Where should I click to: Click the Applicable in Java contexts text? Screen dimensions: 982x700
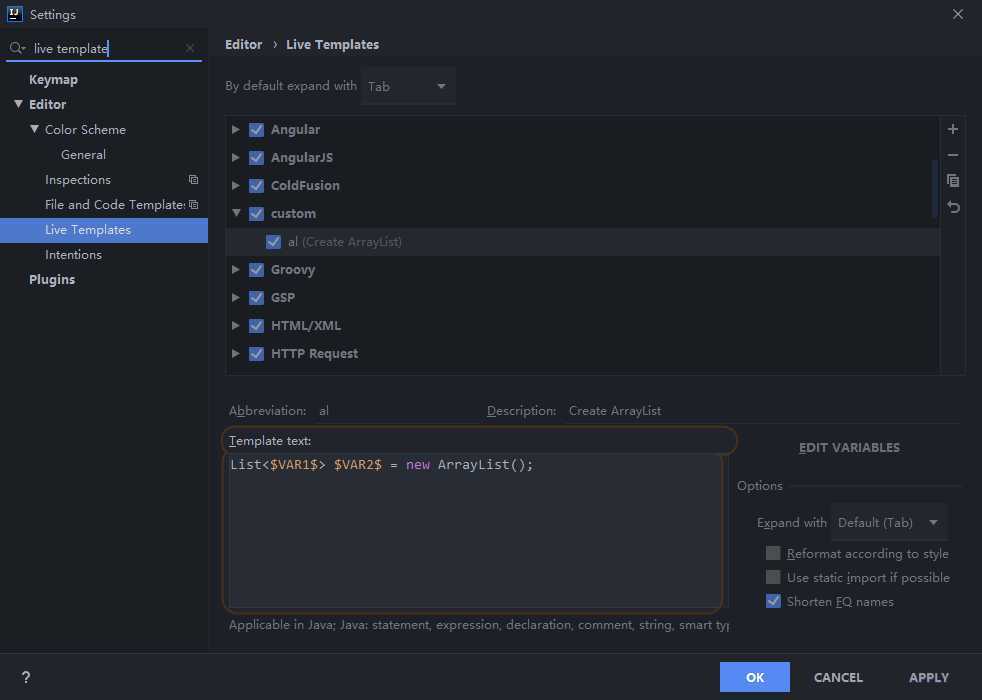(478, 625)
